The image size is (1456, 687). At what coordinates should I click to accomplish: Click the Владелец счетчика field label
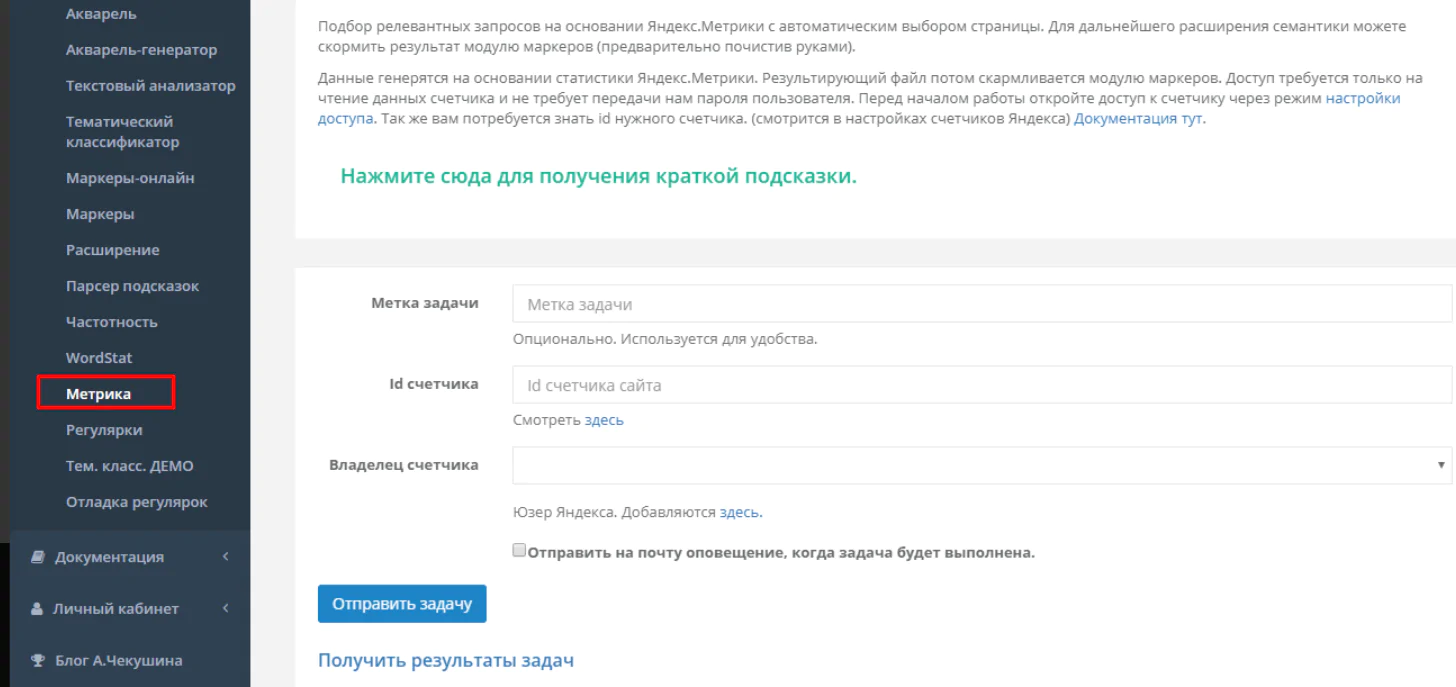pos(404,465)
